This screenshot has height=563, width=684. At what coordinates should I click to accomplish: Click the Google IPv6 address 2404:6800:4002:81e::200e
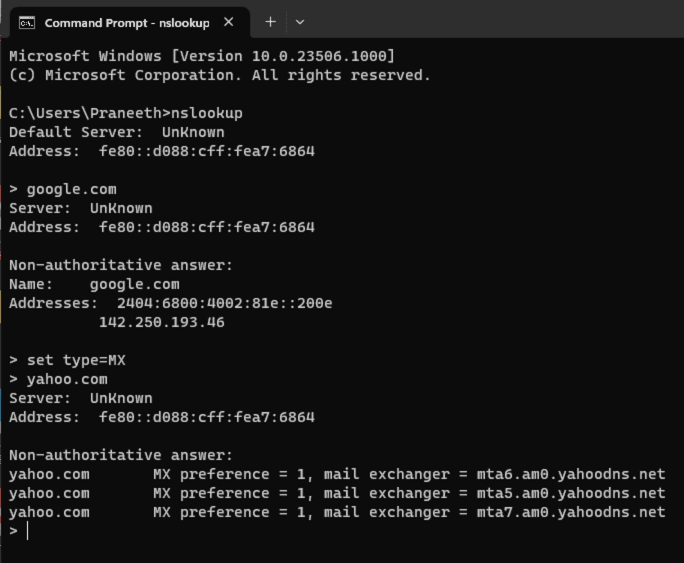(x=225, y=303)
